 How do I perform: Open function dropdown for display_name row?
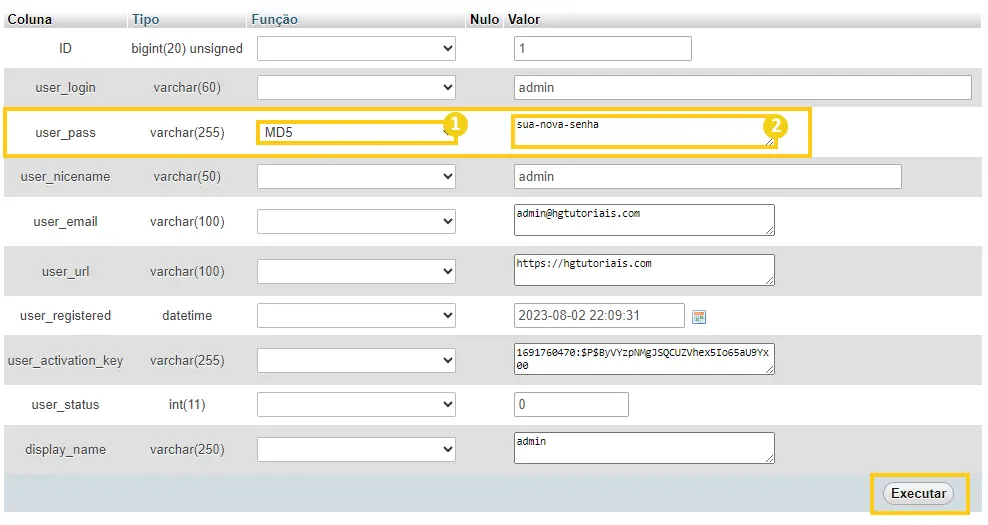(x=356, y=449)
